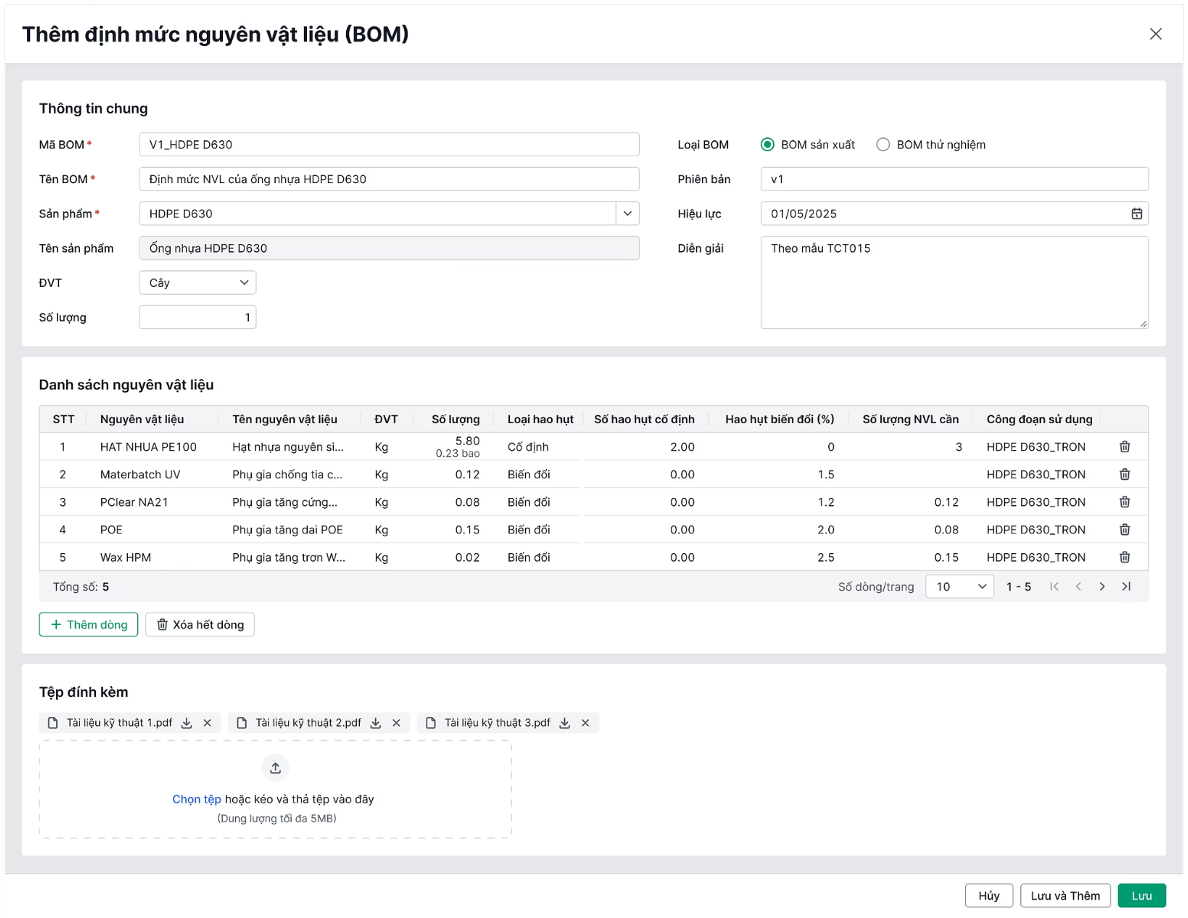Remove attachment Tài liệu kỹ thuật 2.pdf

[396, 723]
